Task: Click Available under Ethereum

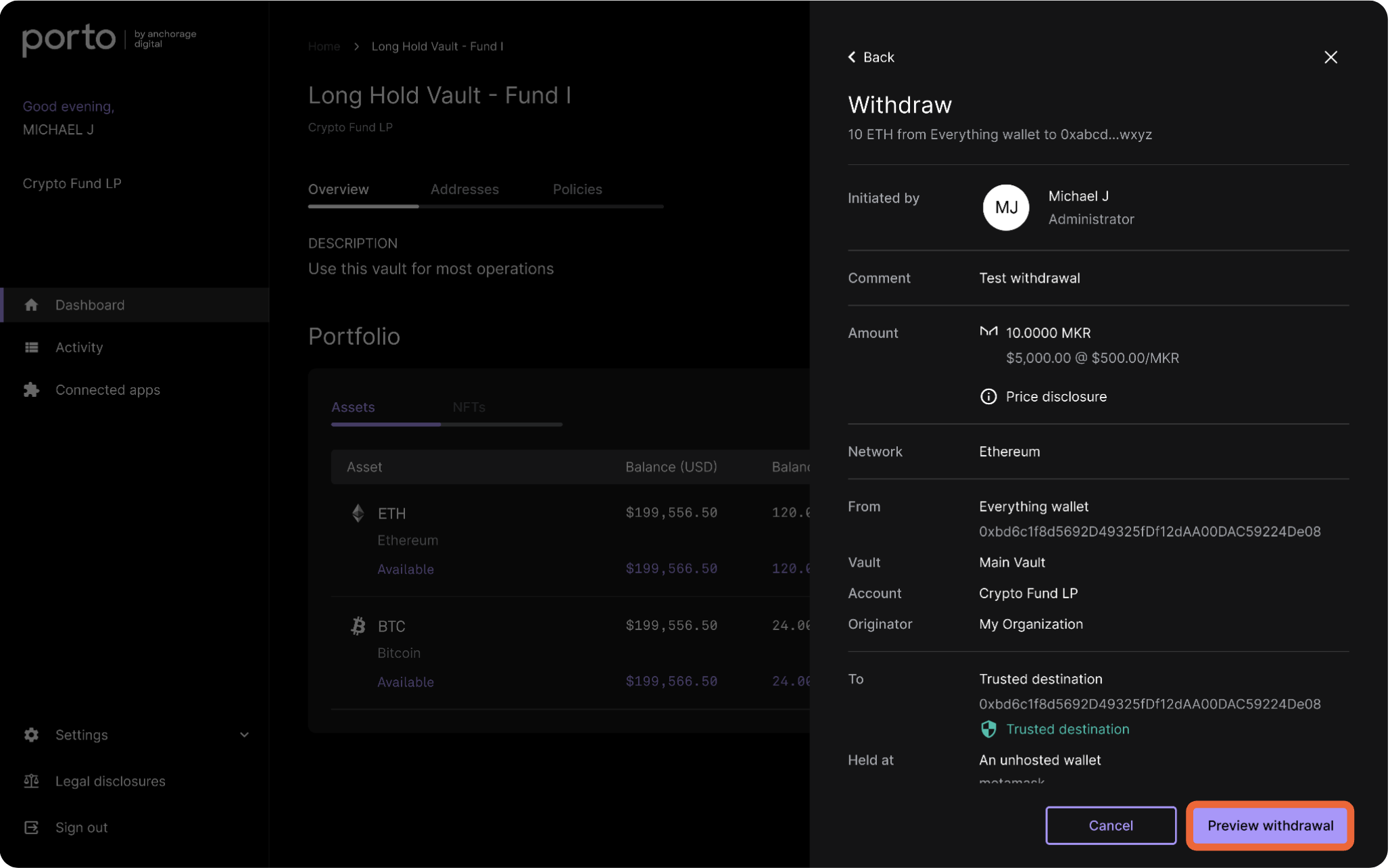Action: (406, 569)
